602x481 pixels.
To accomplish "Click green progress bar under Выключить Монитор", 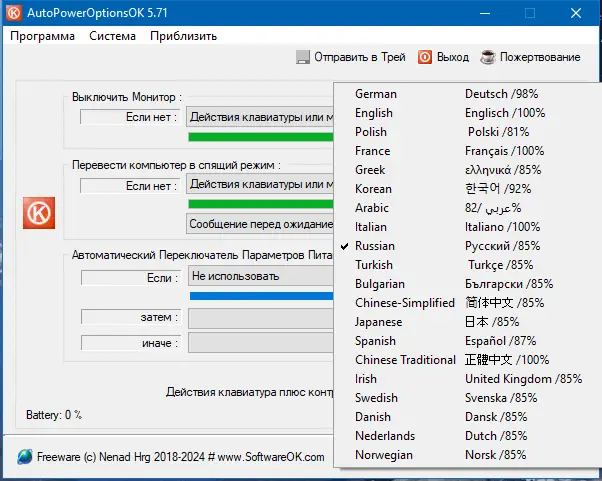I will click(261, 137).
